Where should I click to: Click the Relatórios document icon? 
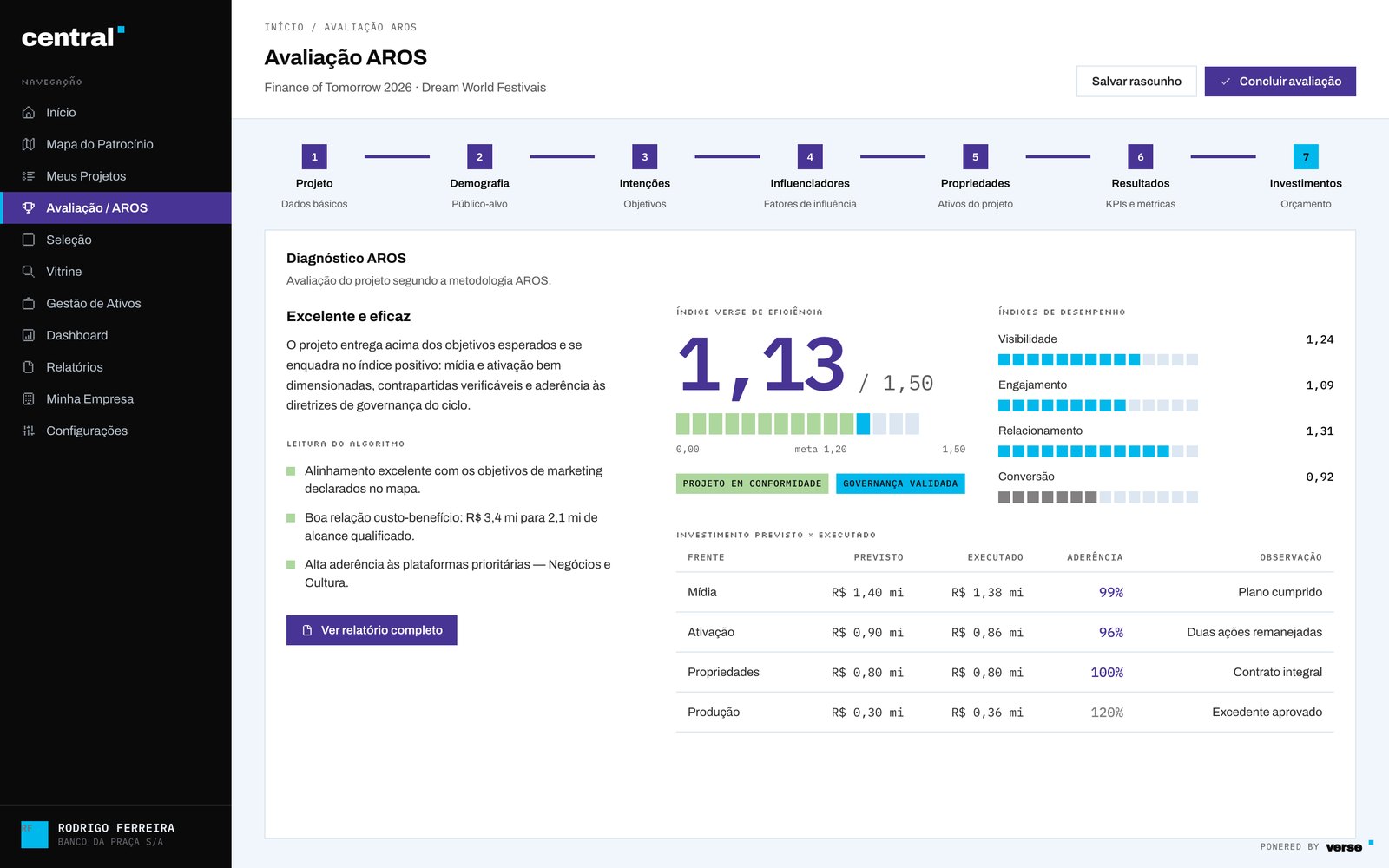pyautogui.click(x=29, y=367)
